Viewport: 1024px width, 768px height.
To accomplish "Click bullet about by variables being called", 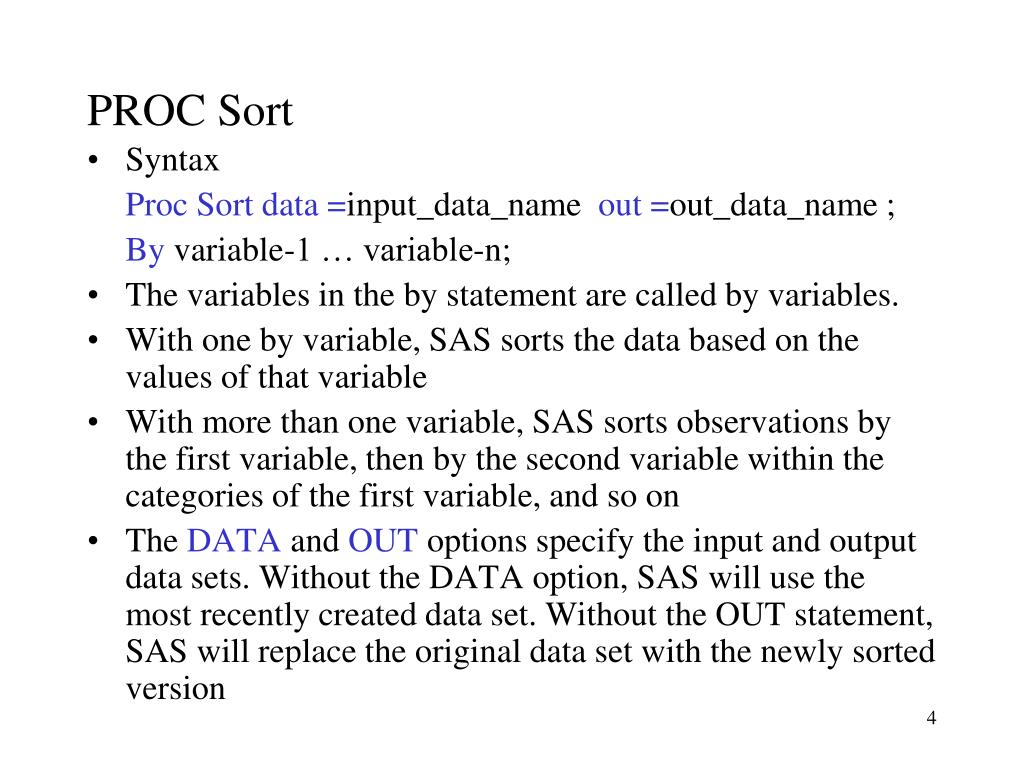I will 512,296.
